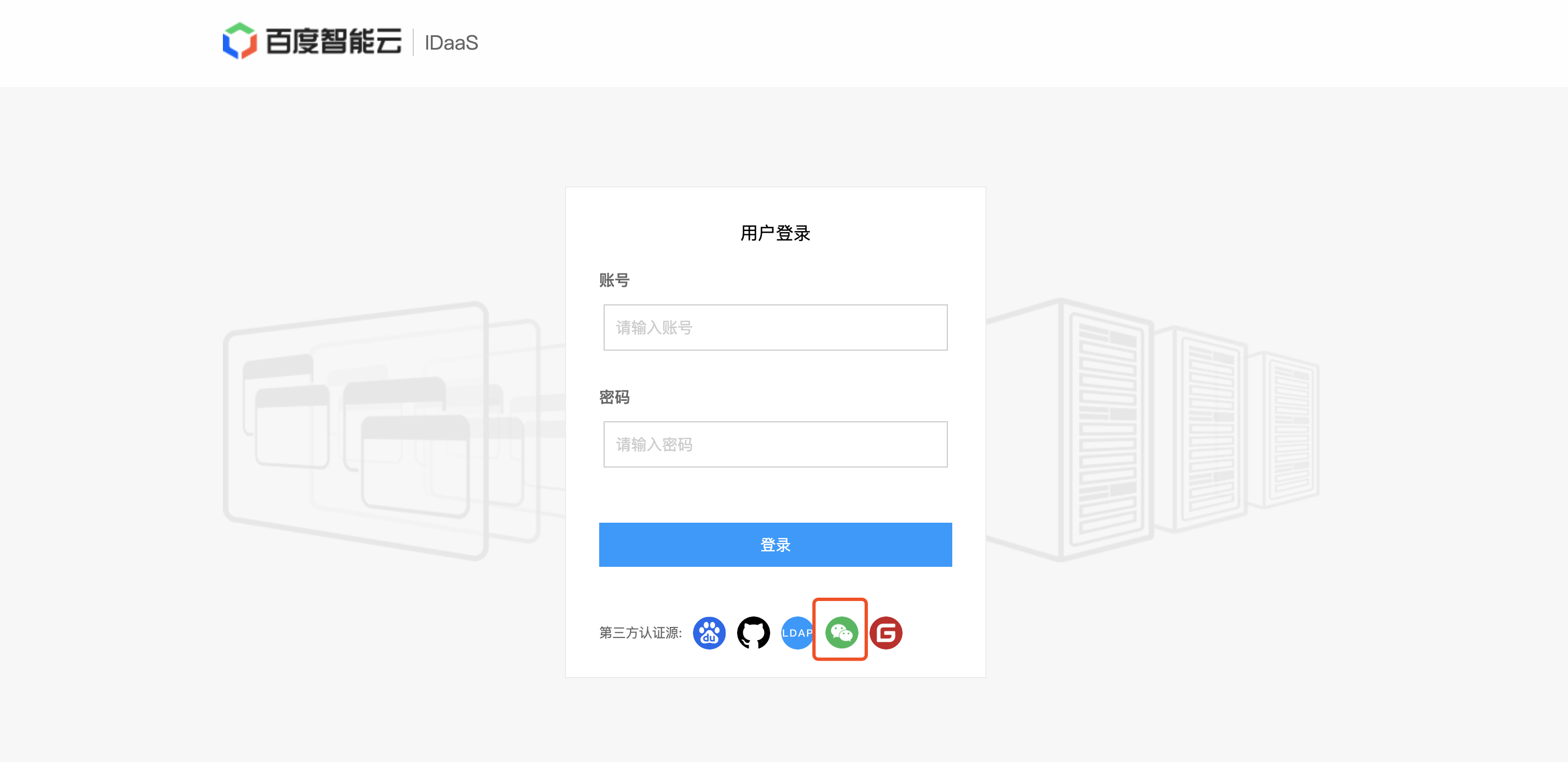Focus the 请输入账号 account field
1568x762 pixels.
point(775,327)
